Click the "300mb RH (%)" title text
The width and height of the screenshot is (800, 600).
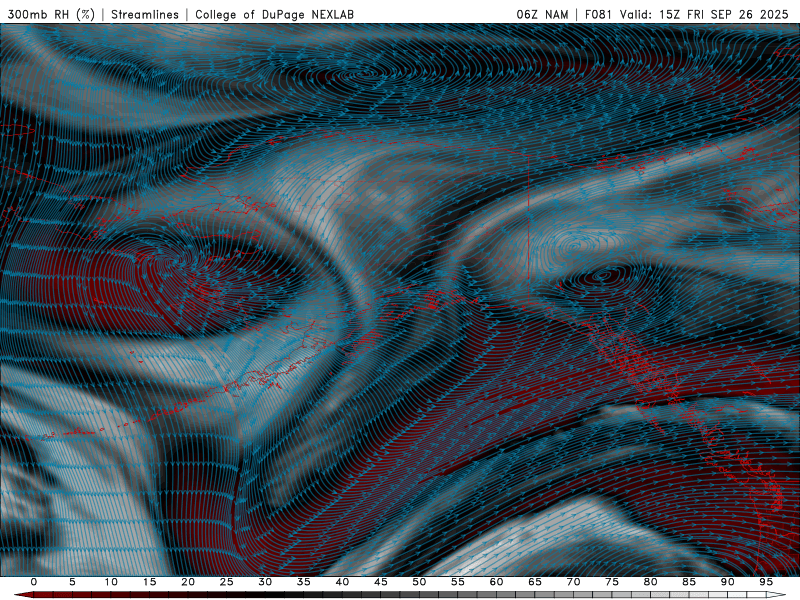click(52, 14)
